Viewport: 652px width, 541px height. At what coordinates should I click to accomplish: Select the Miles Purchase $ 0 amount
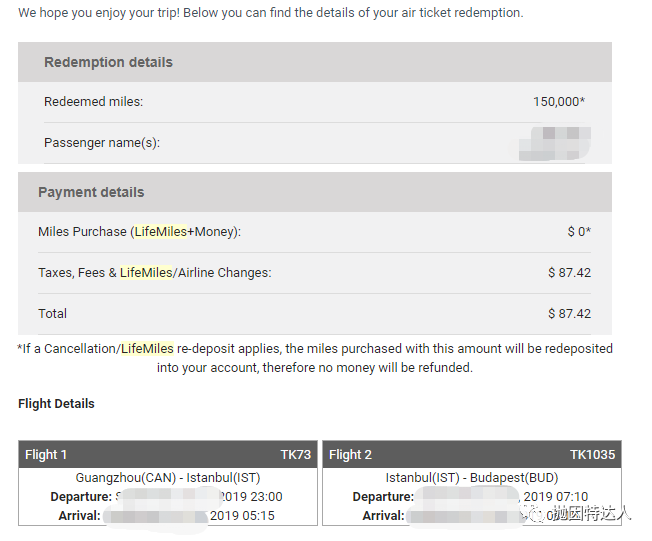579,231
